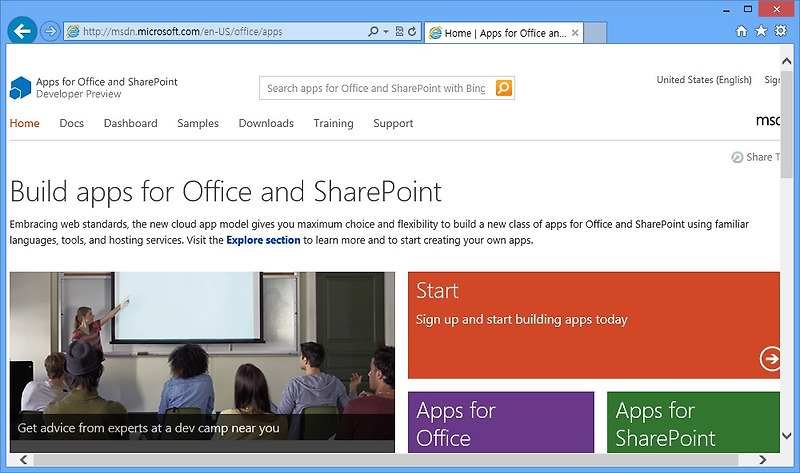
Task: Open the Home navigation item
Action: (24, 123)
